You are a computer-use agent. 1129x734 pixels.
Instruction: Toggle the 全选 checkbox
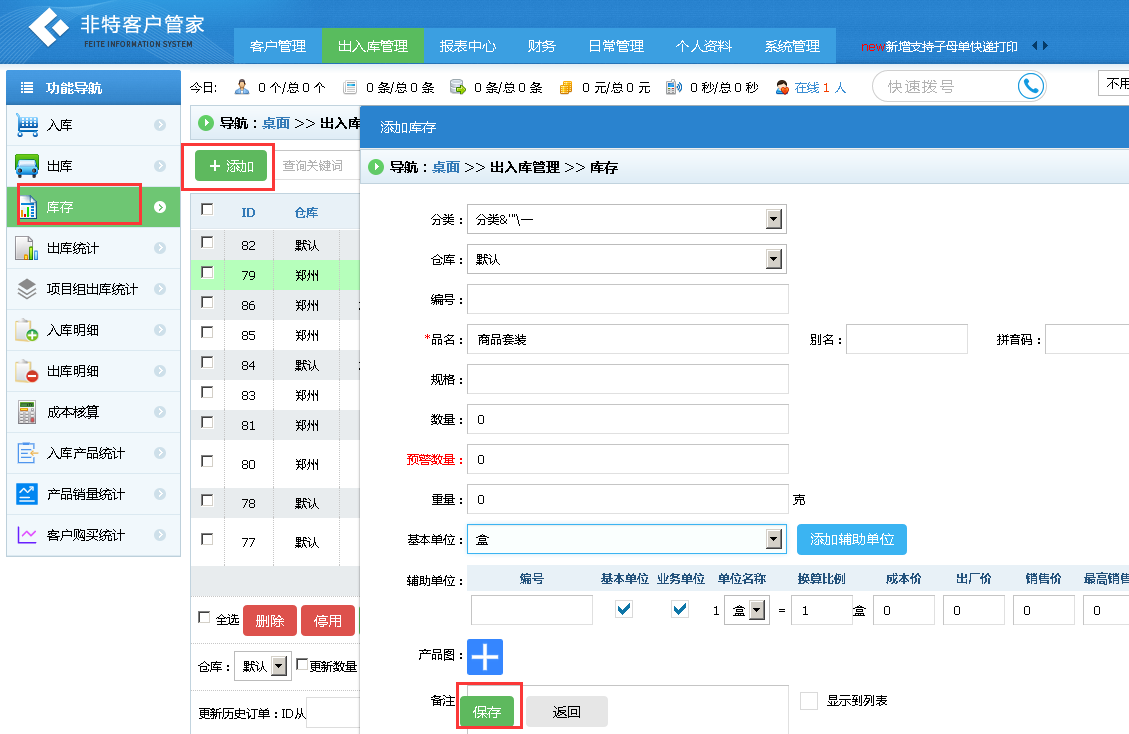pos(204,618)
